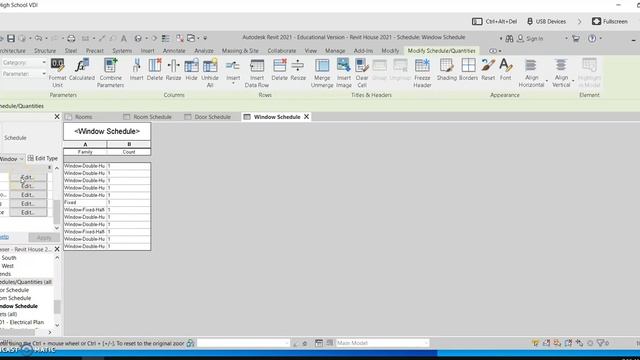The width and height of the screenshot is (640, 360).
Task: Insert a column in schedule
Action: click(136, 69)
